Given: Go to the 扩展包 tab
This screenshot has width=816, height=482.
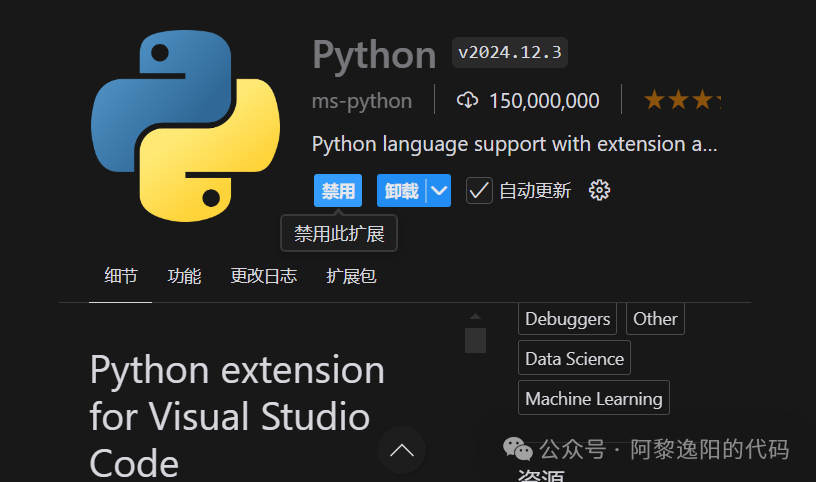Looking at the screenshot, I should 351,276.
